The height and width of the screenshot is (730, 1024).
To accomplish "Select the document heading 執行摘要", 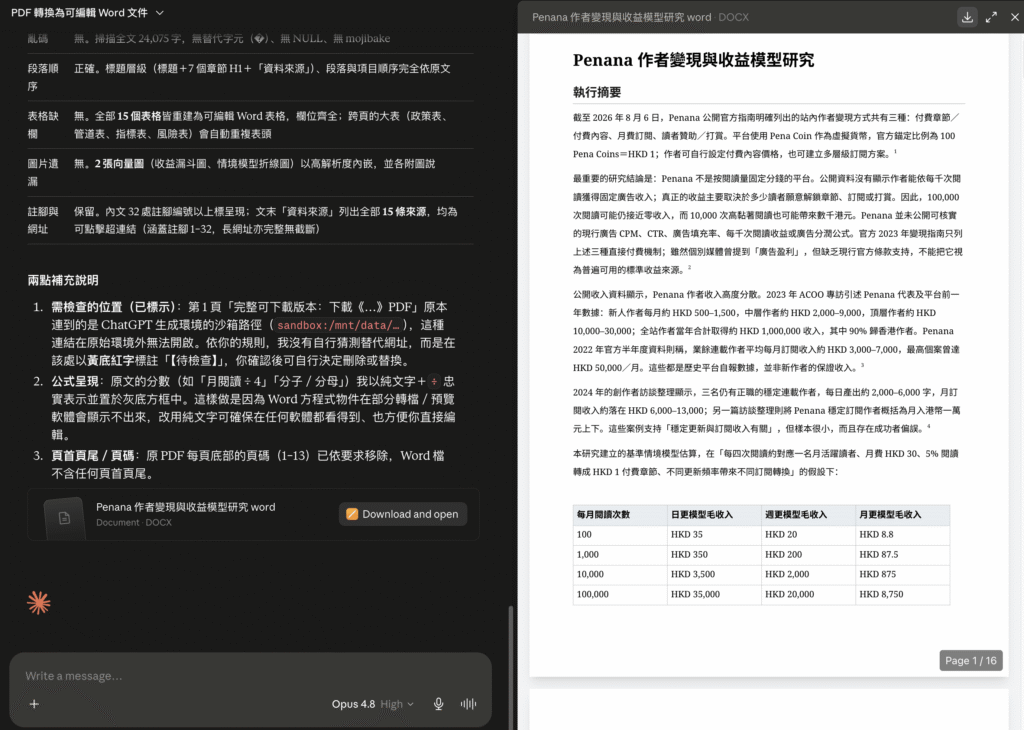I will 597,92.
